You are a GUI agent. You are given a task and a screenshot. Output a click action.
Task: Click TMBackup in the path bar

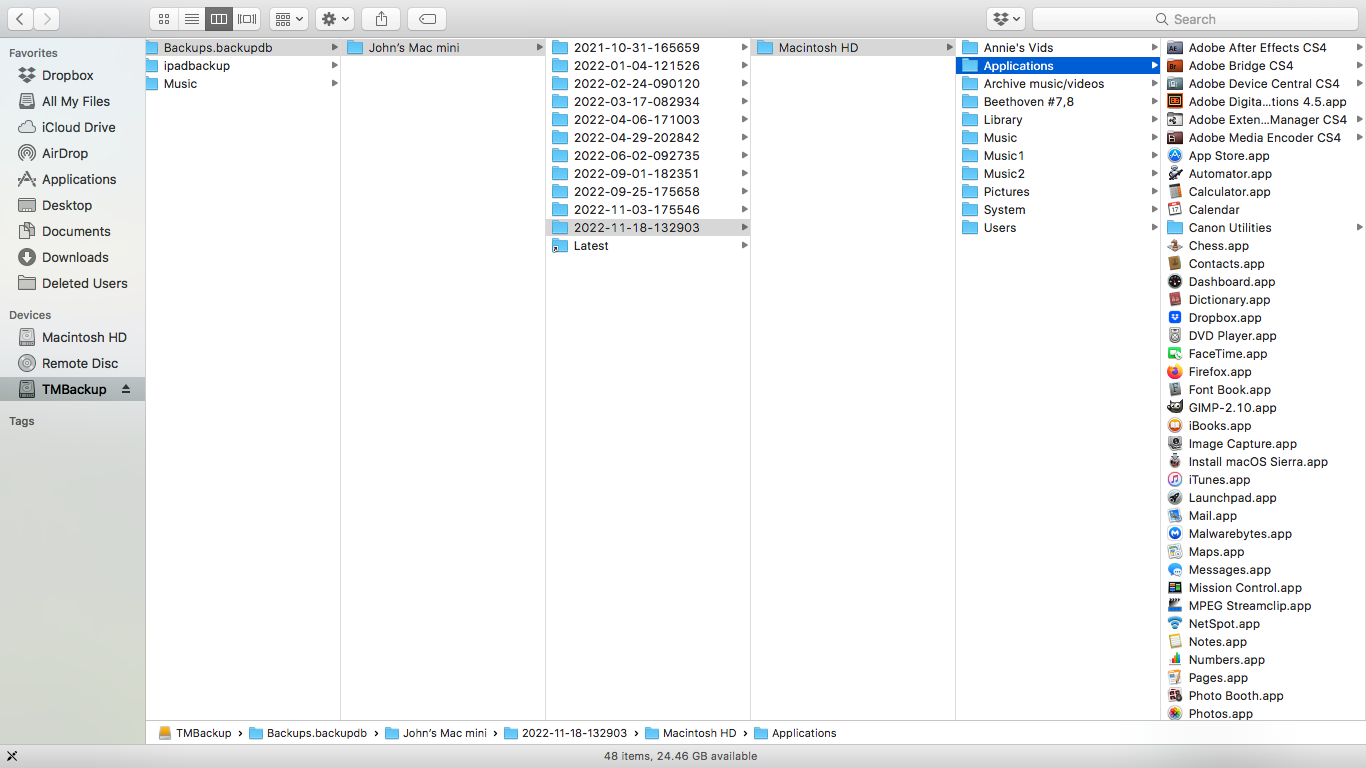tap(195, 733)
